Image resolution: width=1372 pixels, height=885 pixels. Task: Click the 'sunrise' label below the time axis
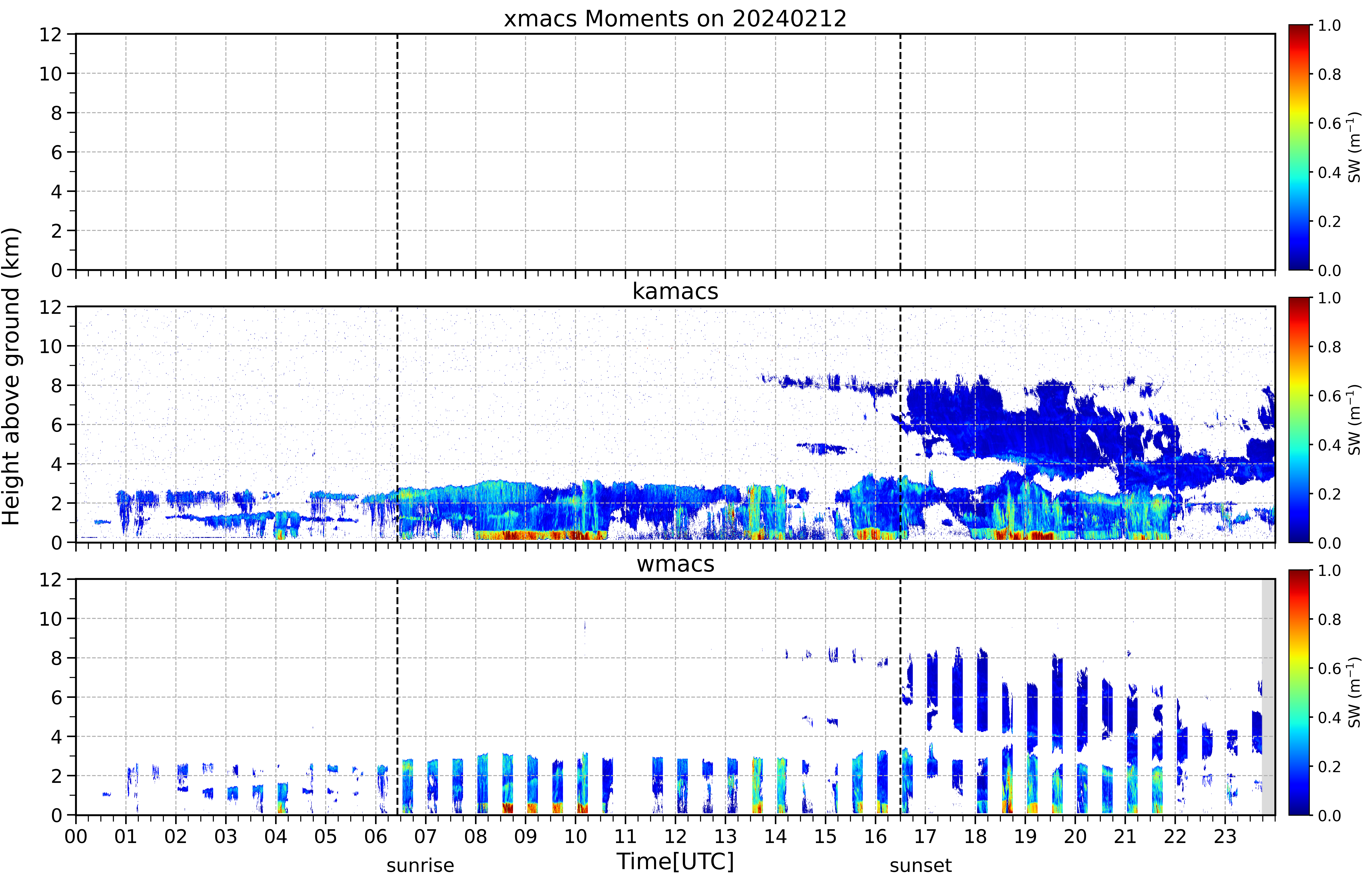tap(420, 865)
